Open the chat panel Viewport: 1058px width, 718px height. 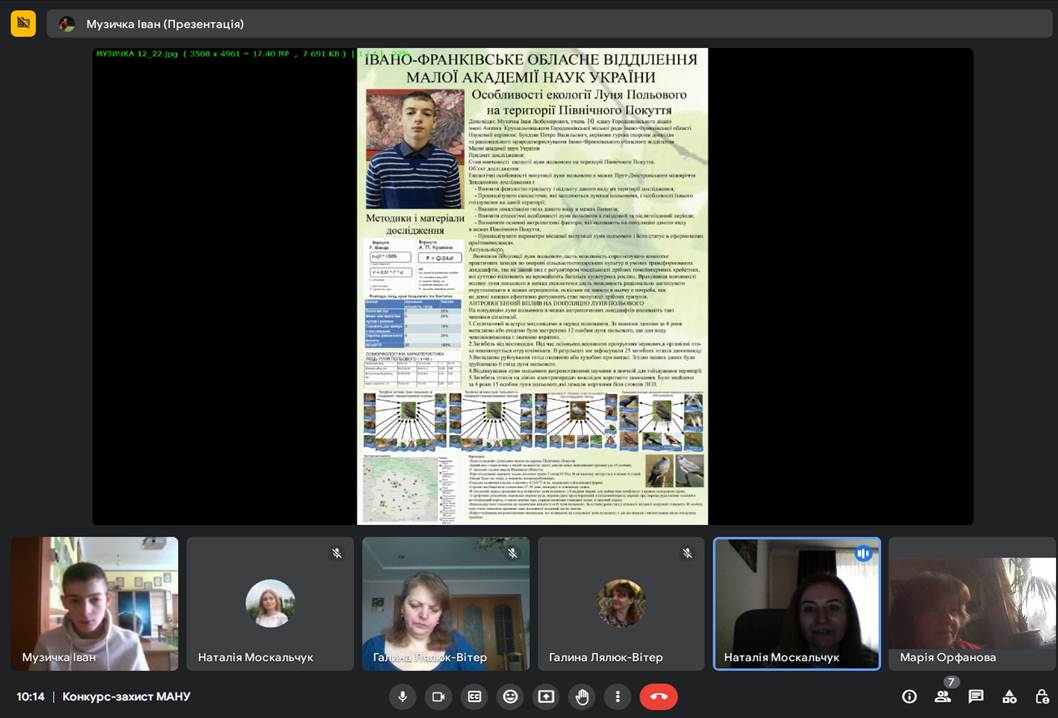(x=976, y=697)
